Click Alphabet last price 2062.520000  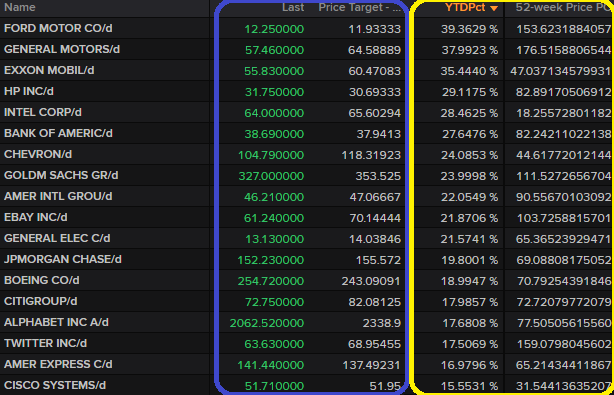[x=267, y=323]
